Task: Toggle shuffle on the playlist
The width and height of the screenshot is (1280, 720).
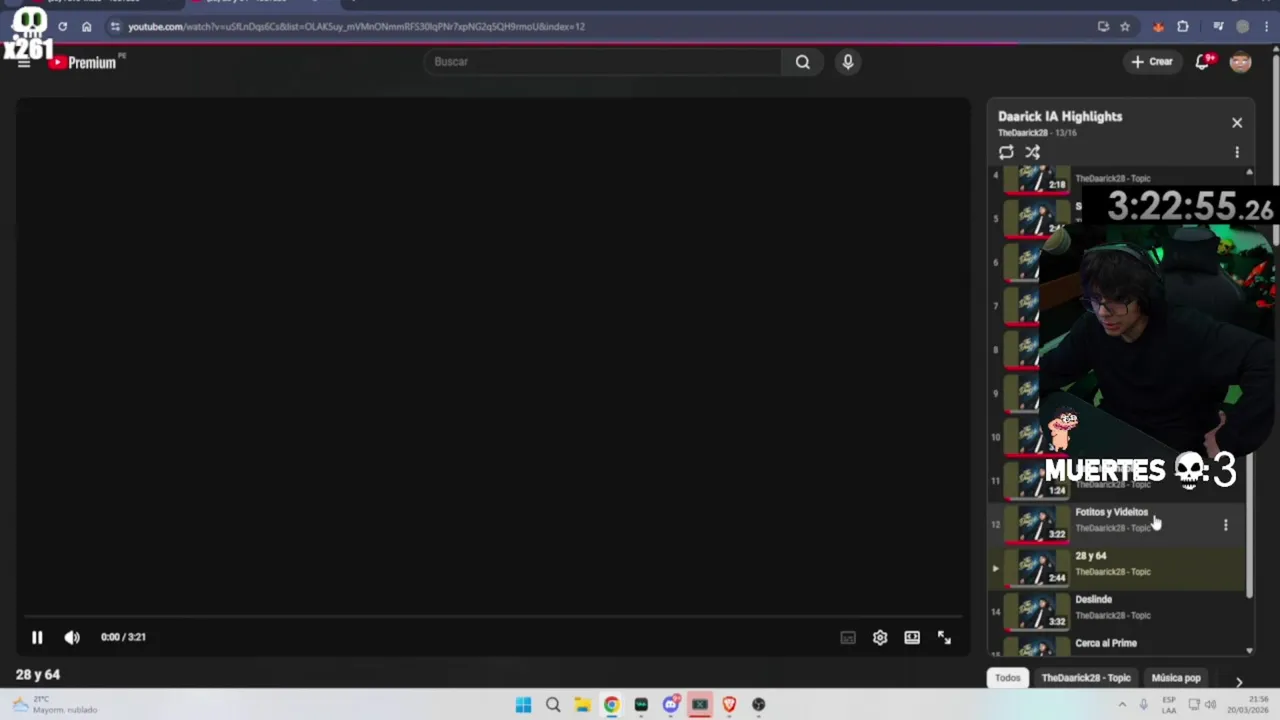Action: tap(1032, 152)
